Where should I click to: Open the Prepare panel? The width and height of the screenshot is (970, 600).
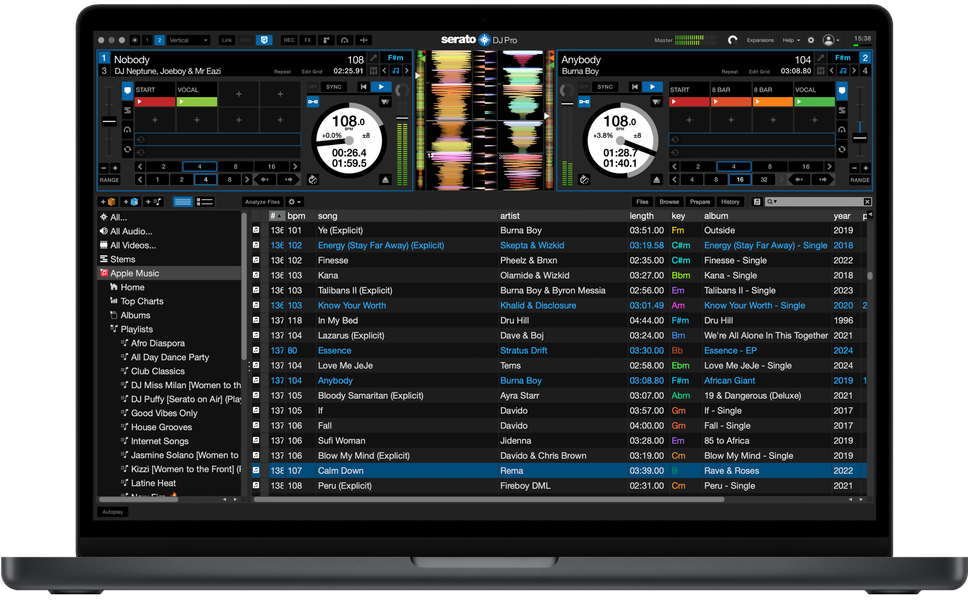[699, 201]
